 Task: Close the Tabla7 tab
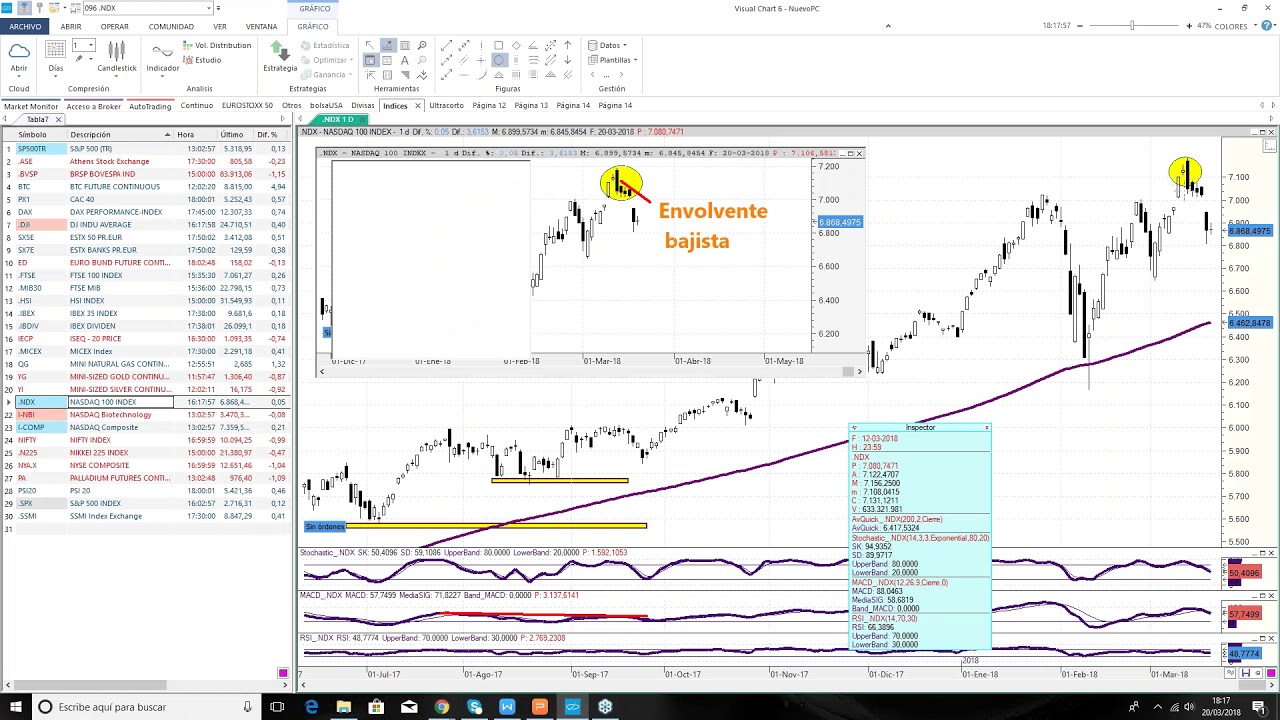pos(58,119)
